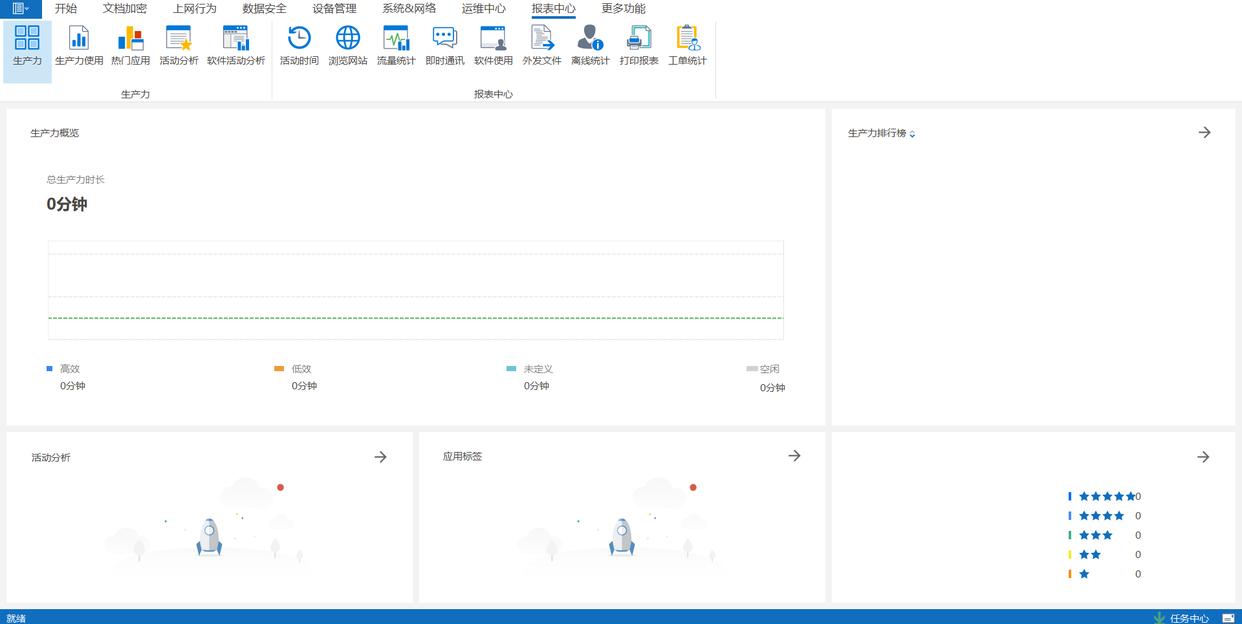
Task: Open the 生产力排行榜 details arrow
Action: (x=1204, y=132)
